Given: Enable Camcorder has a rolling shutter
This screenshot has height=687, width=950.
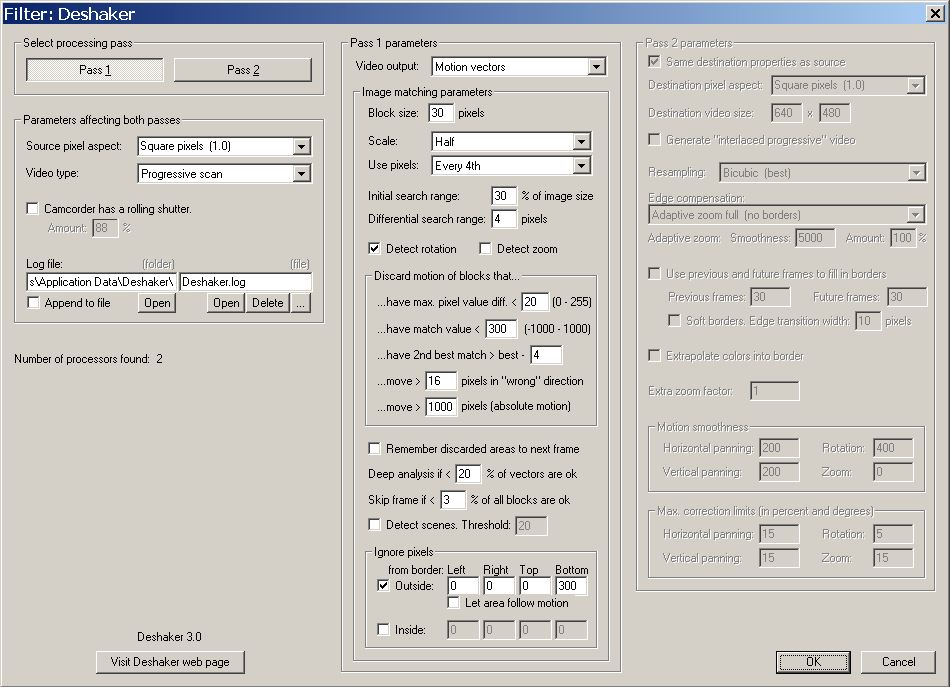Looking at the screenshot, I should [x=33, y=208].
